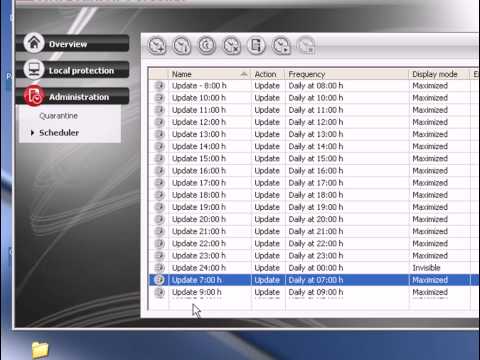The image size is (480, 360).
Task: Click the Action cell in the Update 13:00 h row
Action: pyautogui.click(x=267, y=134)
